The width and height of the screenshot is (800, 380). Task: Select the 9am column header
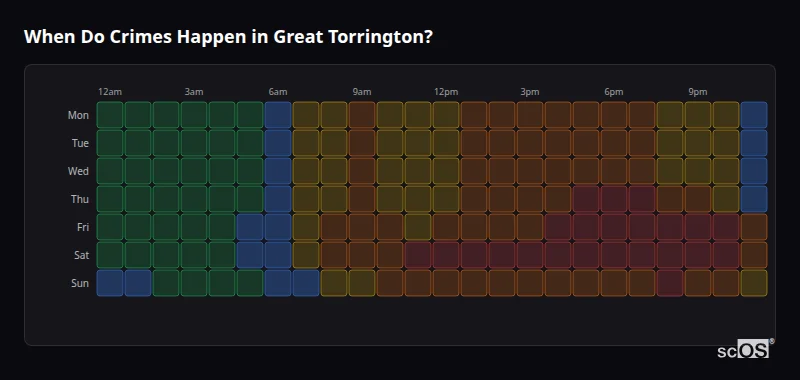point(362,92)
